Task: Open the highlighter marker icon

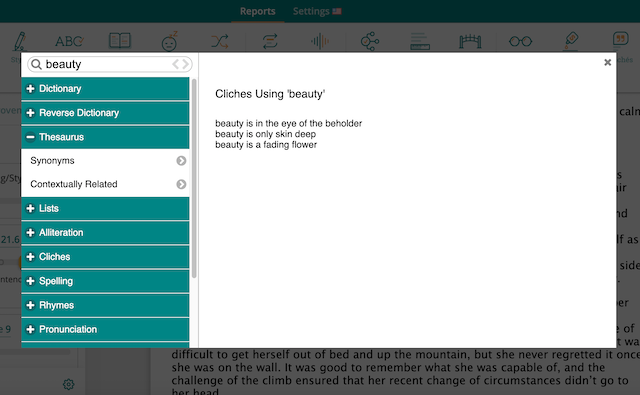Action: 571,41
